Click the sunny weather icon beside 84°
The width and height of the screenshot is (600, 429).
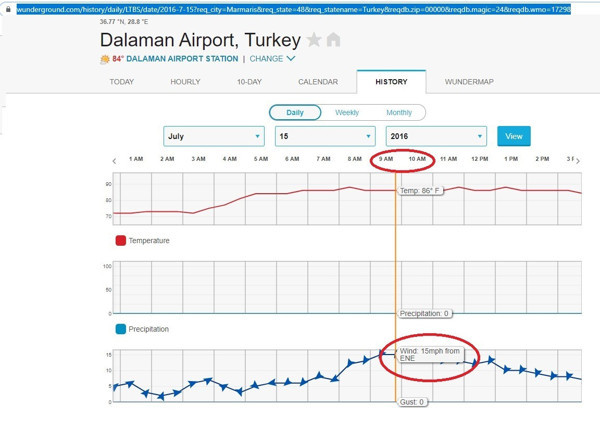(104, 59)
